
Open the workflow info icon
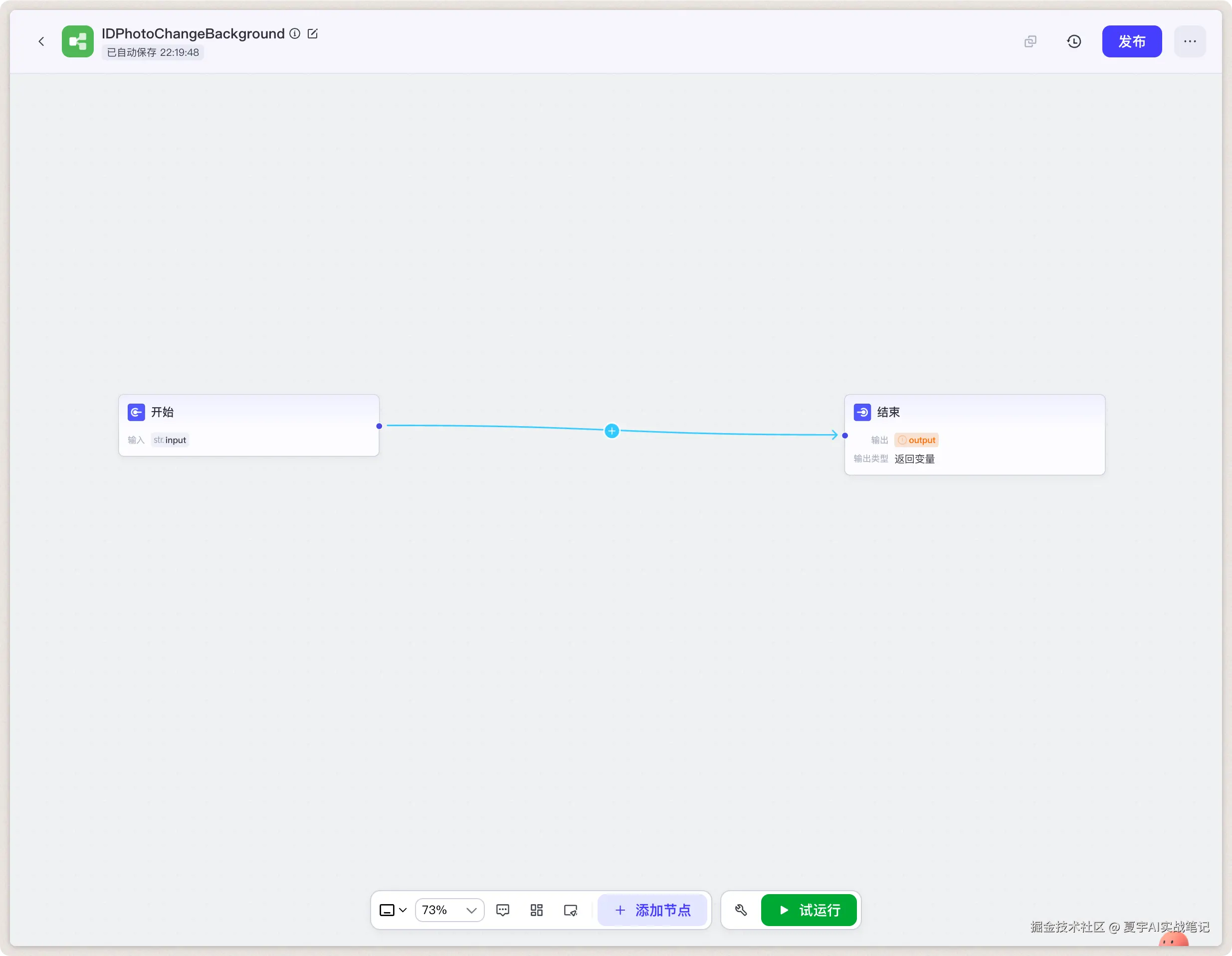294,33
